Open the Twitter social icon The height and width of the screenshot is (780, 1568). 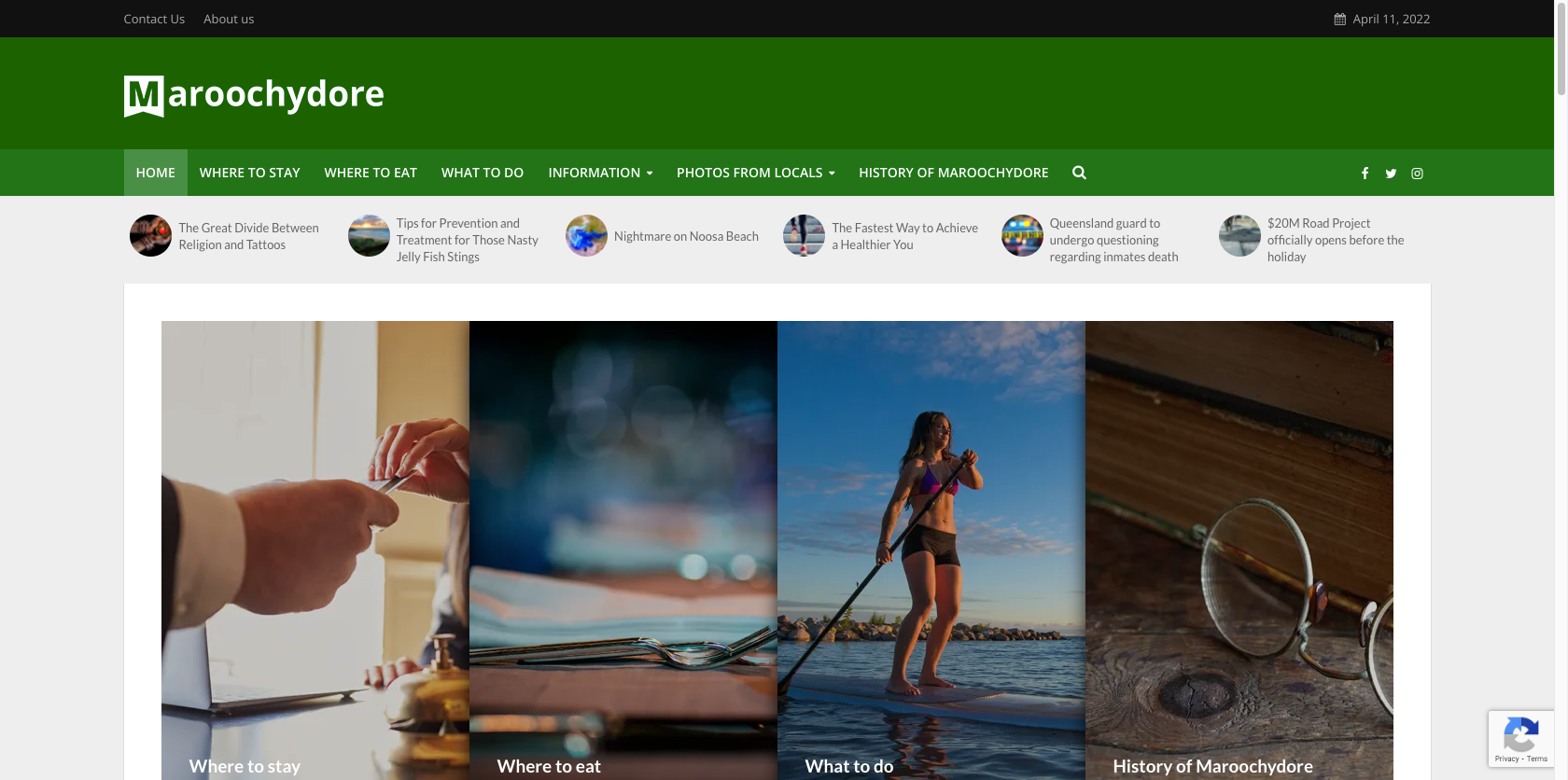pyautogui.click(x=1391, y=174)
